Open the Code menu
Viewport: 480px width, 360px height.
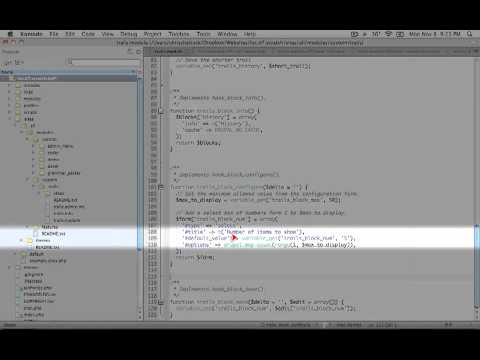(88, 34)
